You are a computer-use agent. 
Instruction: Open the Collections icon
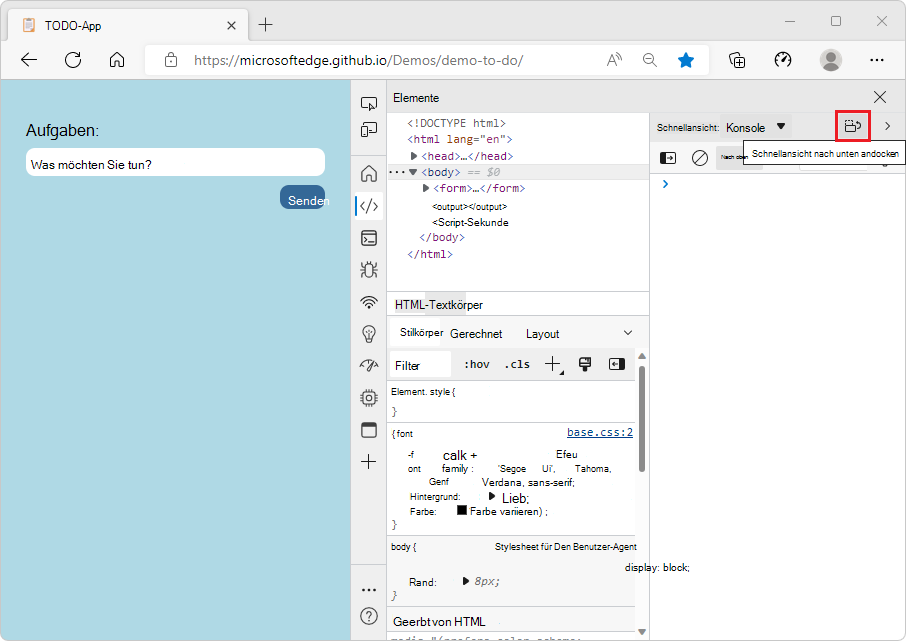click(737, 60)
